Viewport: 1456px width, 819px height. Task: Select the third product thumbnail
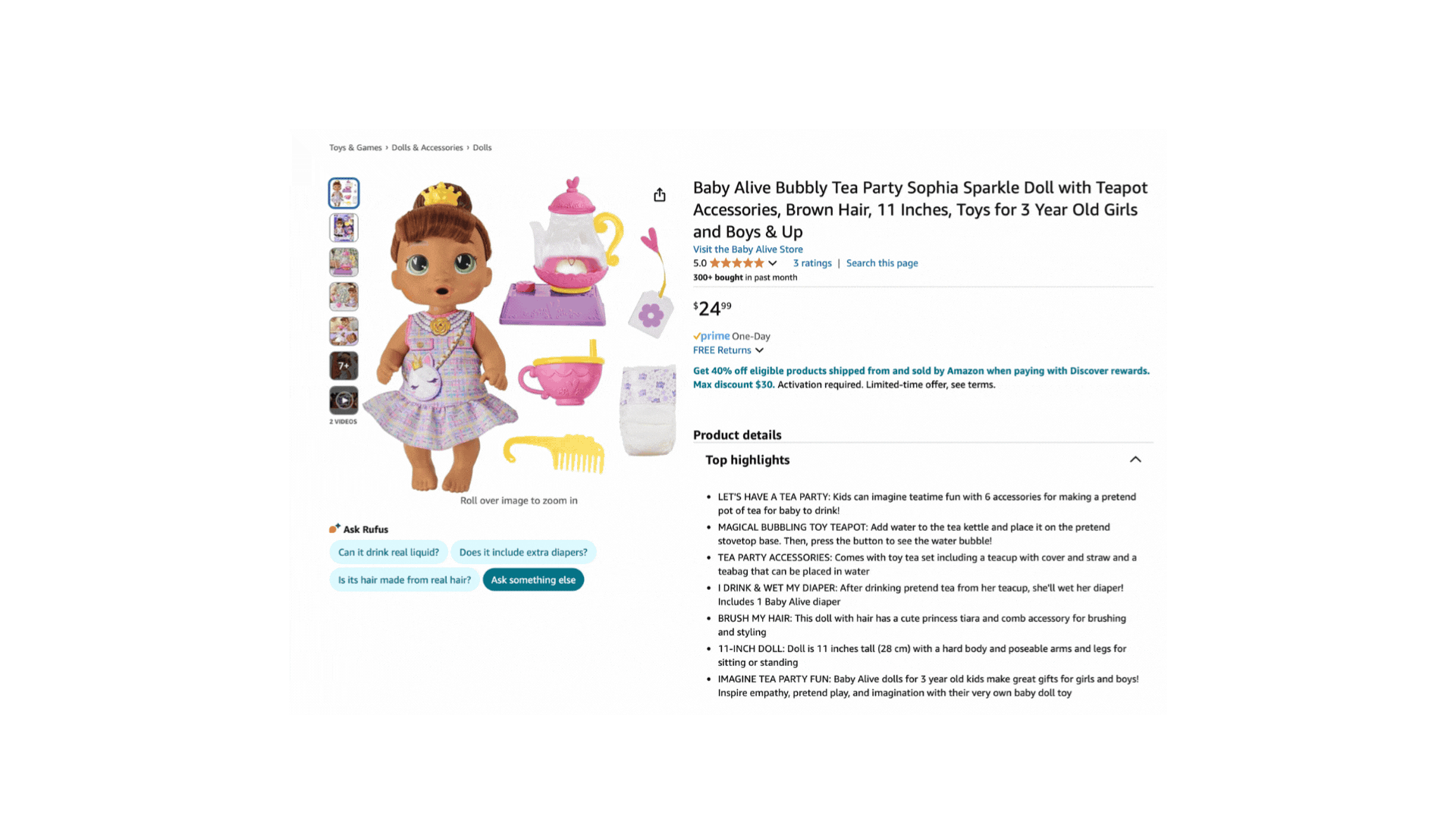pos(344,262)
